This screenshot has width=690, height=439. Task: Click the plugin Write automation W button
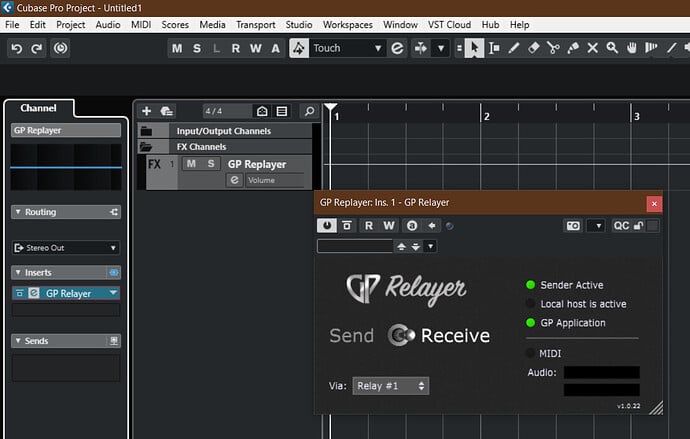click(x=390, y=226)
